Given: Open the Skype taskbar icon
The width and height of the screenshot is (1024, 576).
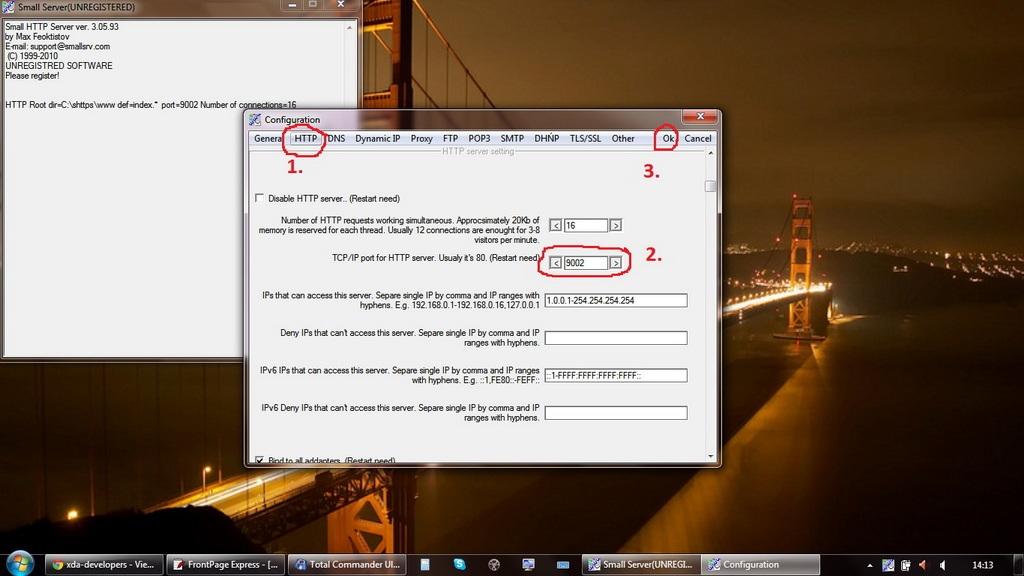Looking at the screenshot, I should pyautogui.click(x=460, y=564).
